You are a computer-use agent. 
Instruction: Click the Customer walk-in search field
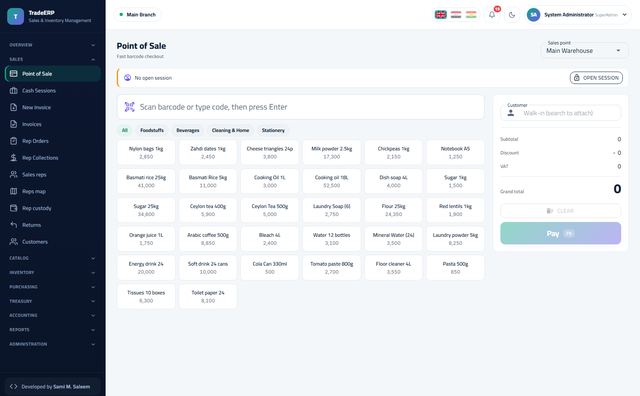[x=560, y=113]
